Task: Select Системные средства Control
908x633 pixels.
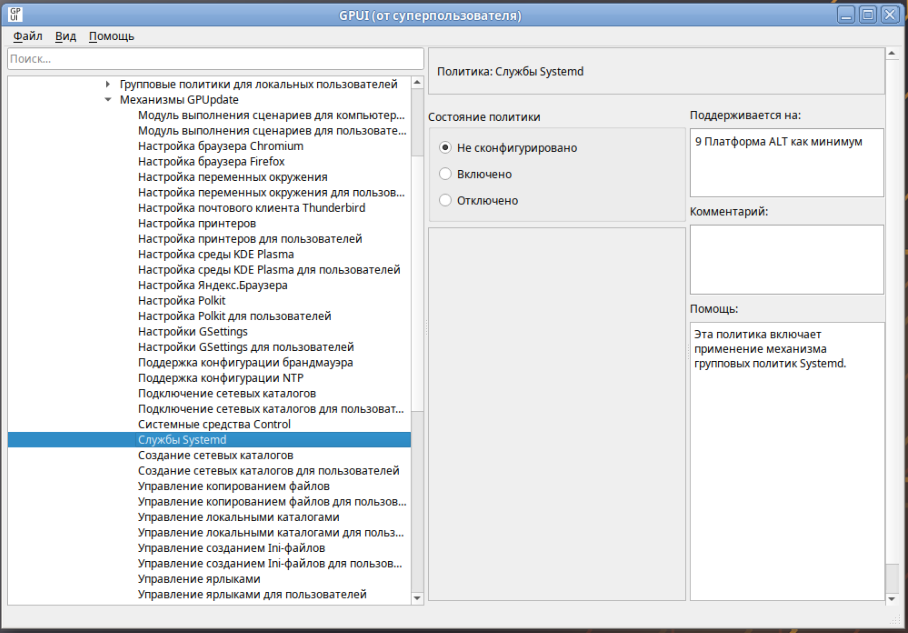Action: (214, 424)
